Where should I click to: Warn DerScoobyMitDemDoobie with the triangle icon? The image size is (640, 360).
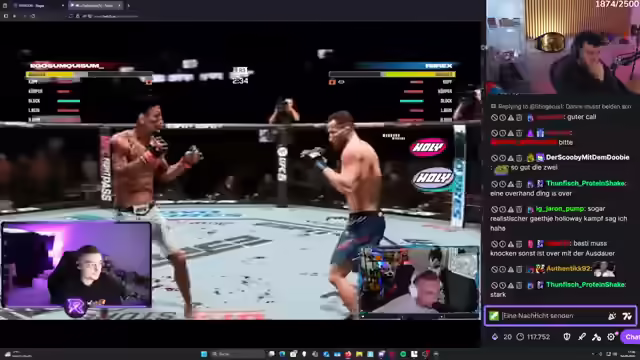pos(511,158)
